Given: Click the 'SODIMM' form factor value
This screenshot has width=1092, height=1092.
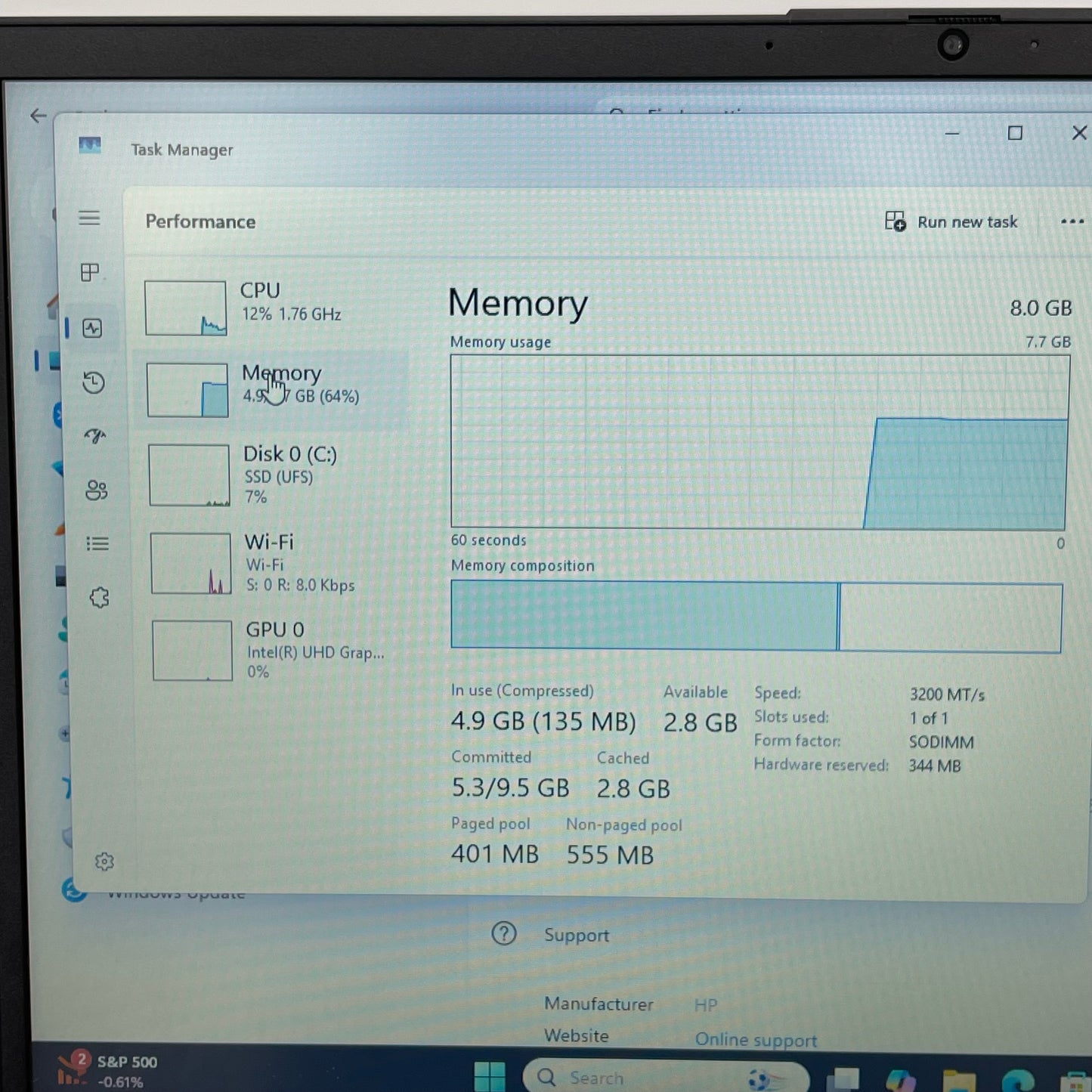Looking at the screenshot, I should click(941, 742).
